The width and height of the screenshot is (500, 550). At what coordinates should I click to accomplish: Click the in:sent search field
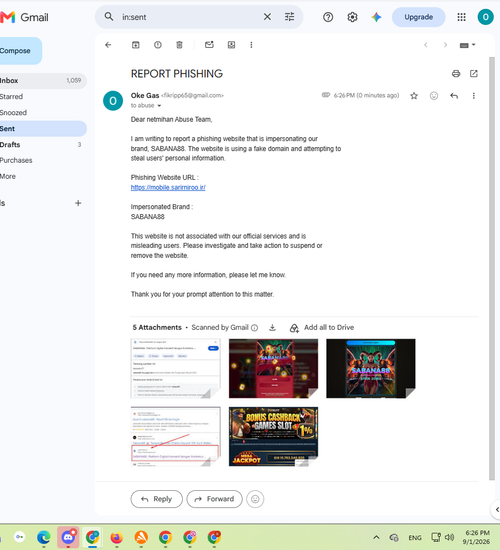[x=189, y=17]
